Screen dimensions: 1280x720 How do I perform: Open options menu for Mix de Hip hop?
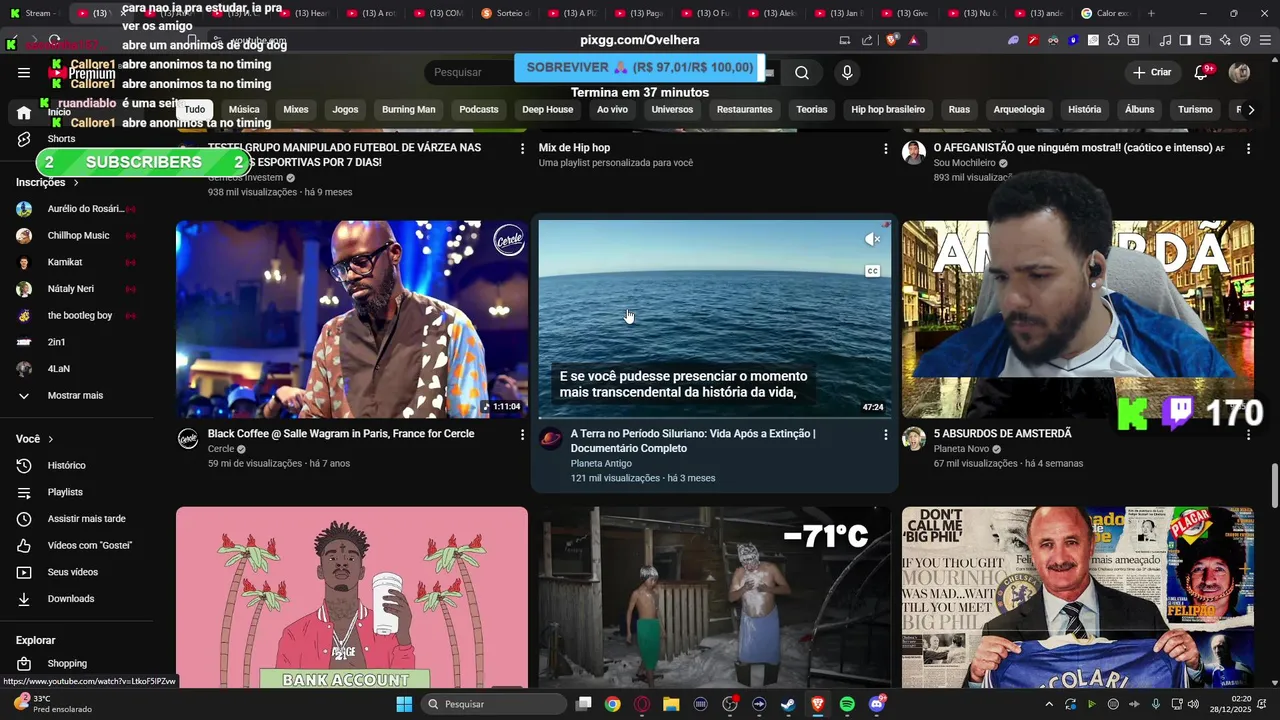pos(885,149)
